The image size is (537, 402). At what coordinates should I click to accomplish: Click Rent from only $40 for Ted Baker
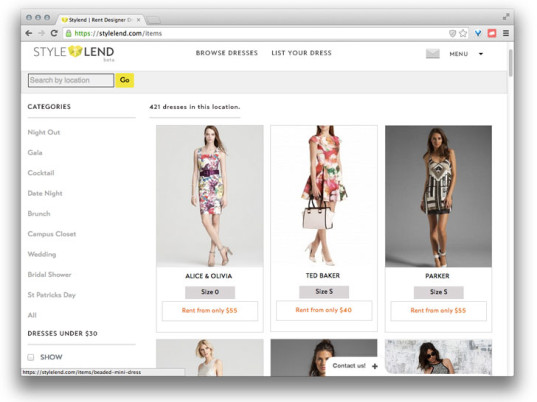324,310
